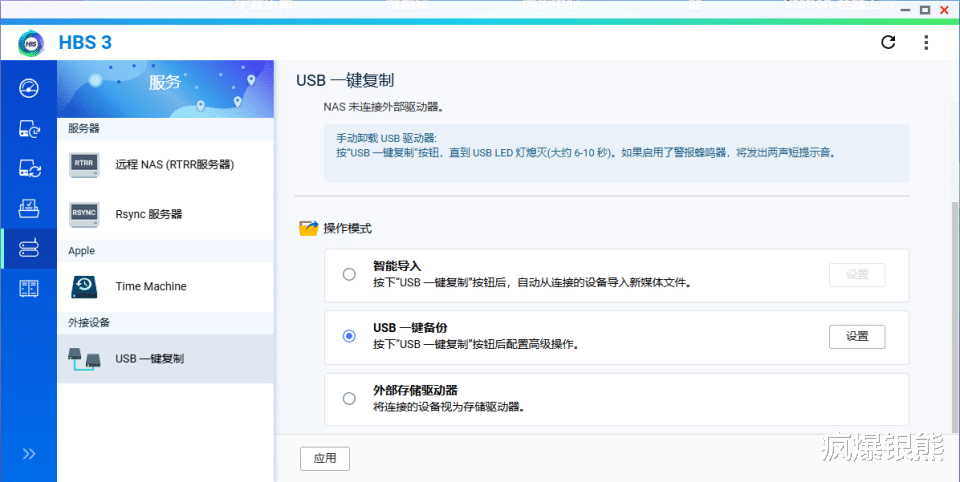Viewport: 960px width, 482px height.
Task: Open 远程 NAS (RTRR服务器) service
Action: point(165,165)
